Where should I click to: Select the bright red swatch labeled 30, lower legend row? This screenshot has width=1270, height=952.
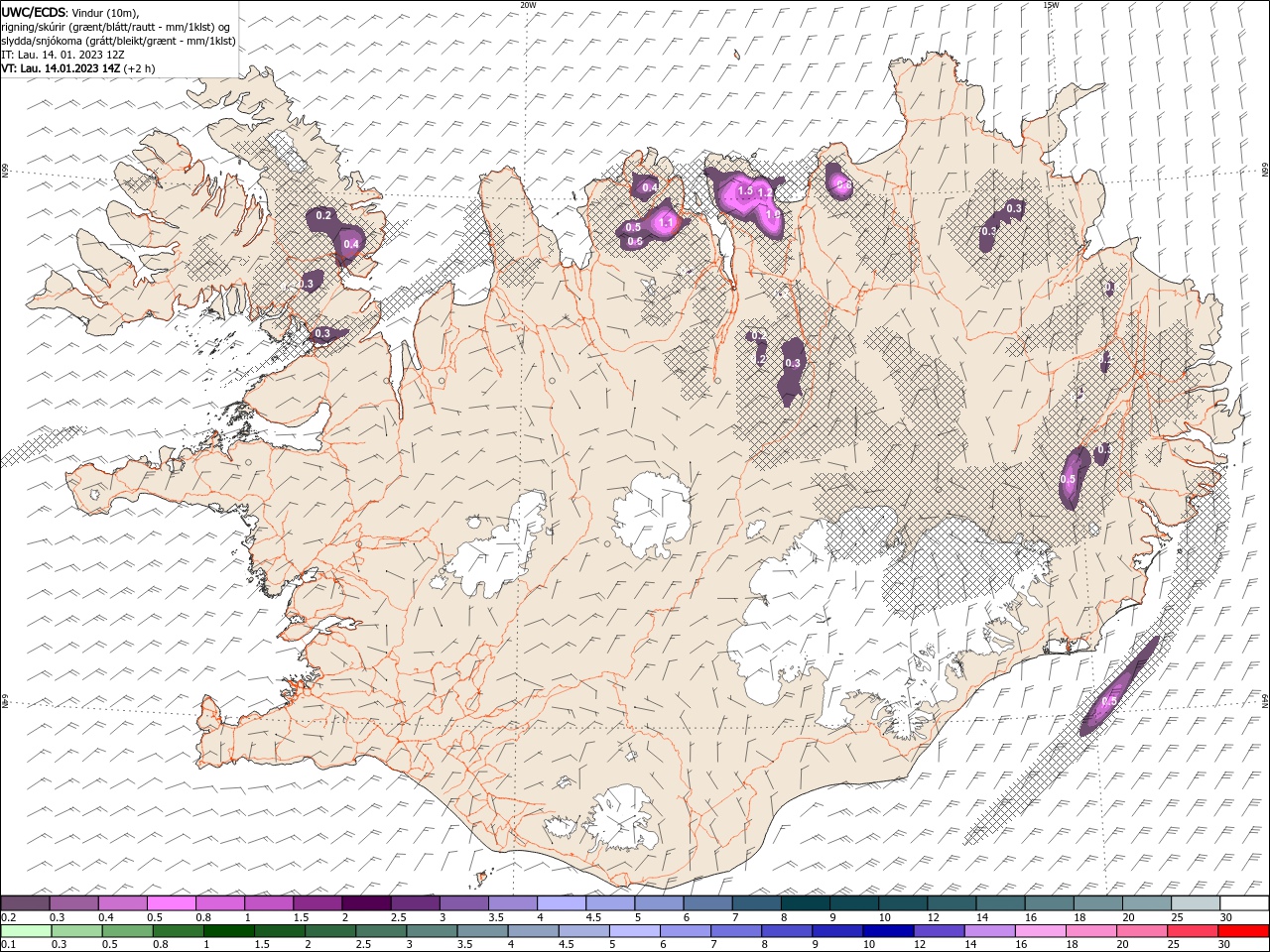coord(1243,931)
